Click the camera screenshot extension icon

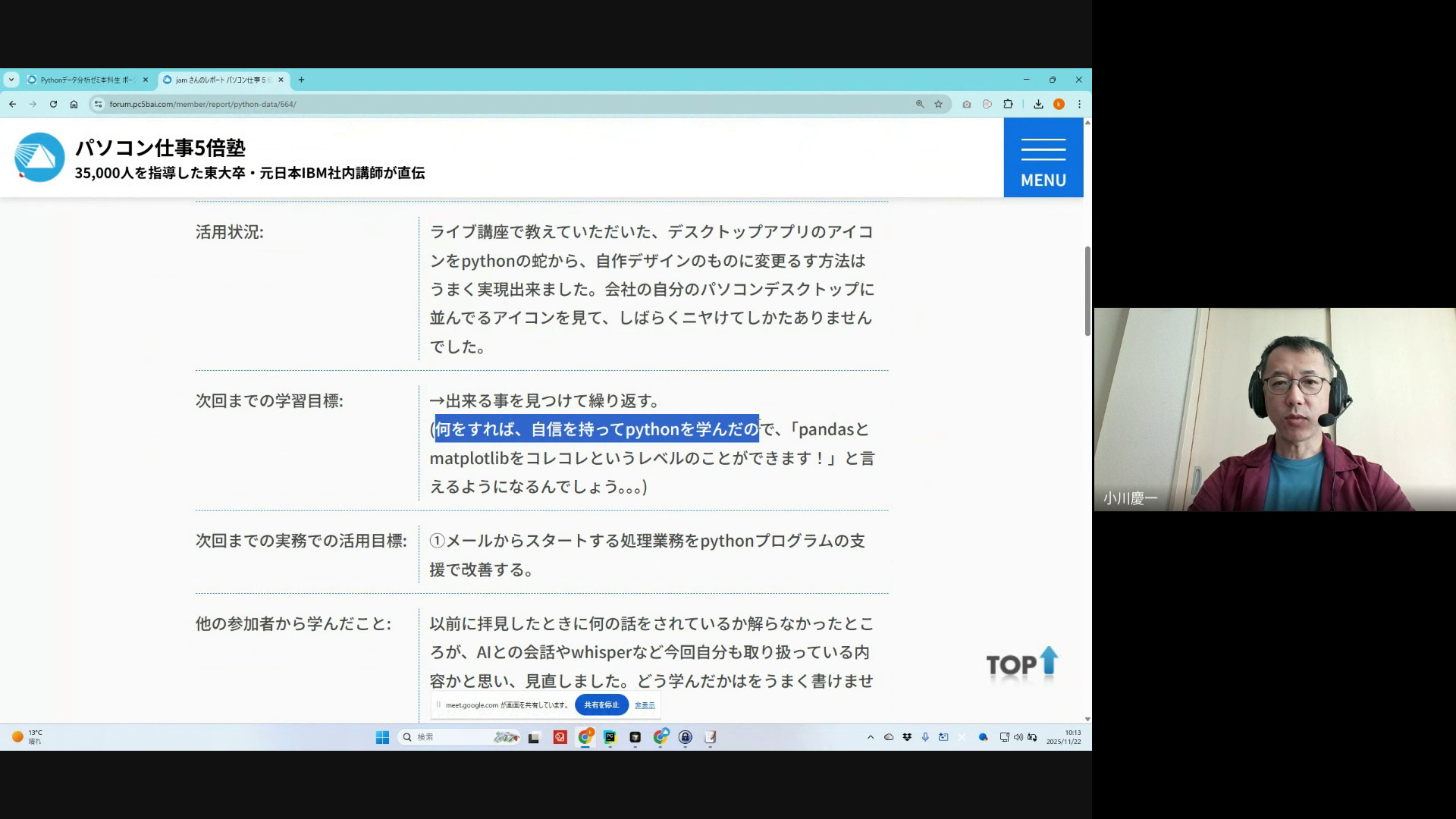pyautogui.click(x=967, y=105)
